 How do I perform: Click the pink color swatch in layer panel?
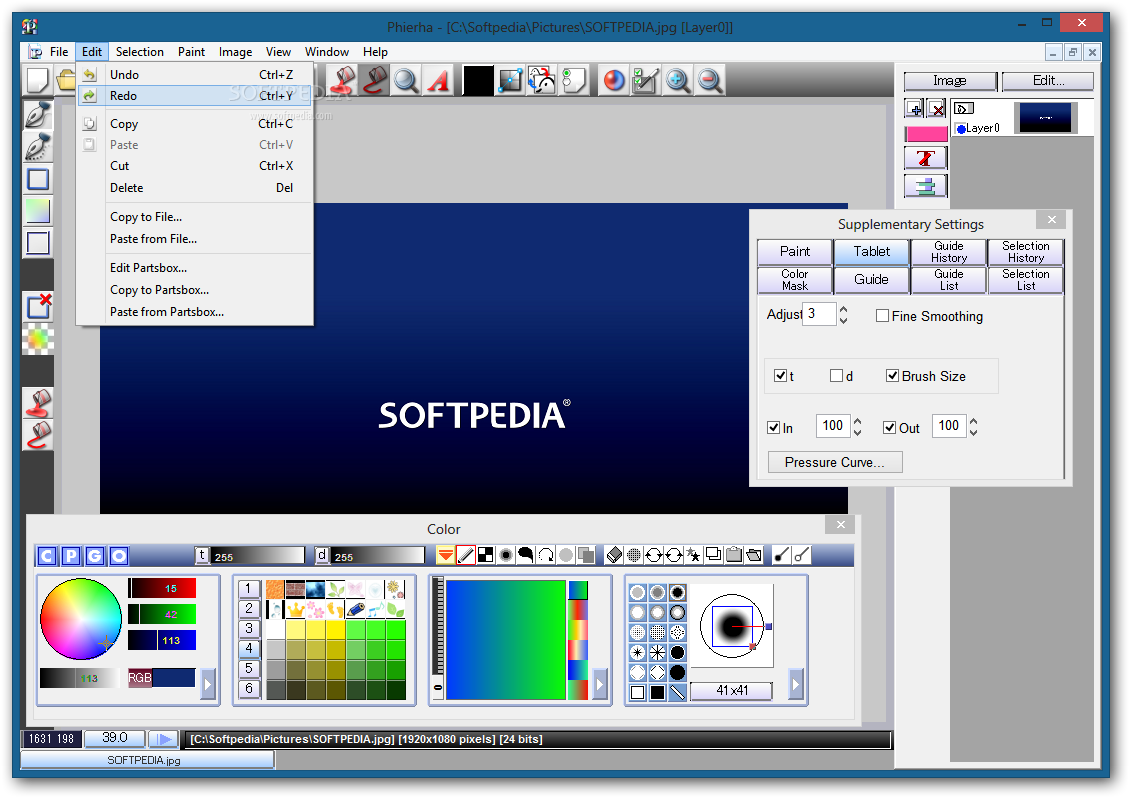coord(926,134)
